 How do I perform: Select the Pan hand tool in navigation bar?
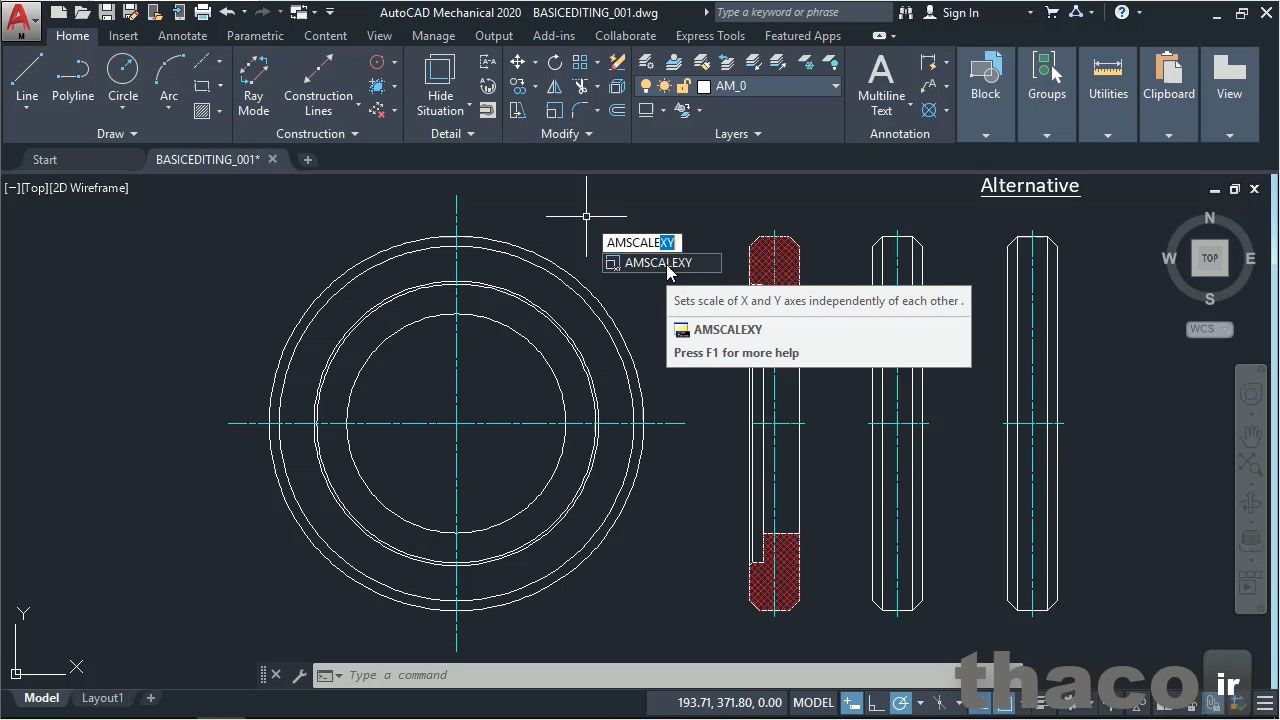[x=1251, y=435]
